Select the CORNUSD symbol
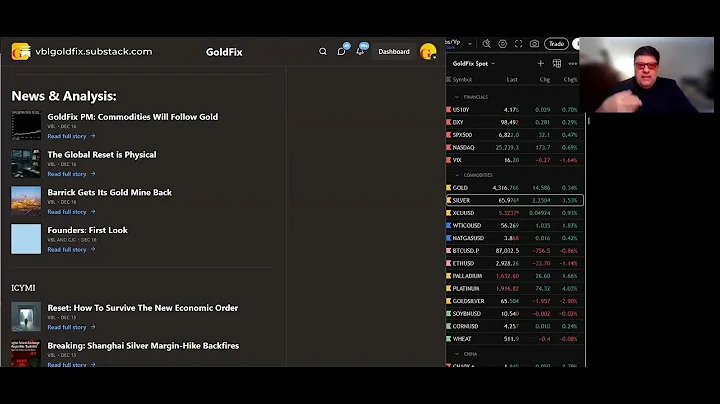Image resolution: width=720 pixels, height=404 pixels. click(x=465, y=326)
